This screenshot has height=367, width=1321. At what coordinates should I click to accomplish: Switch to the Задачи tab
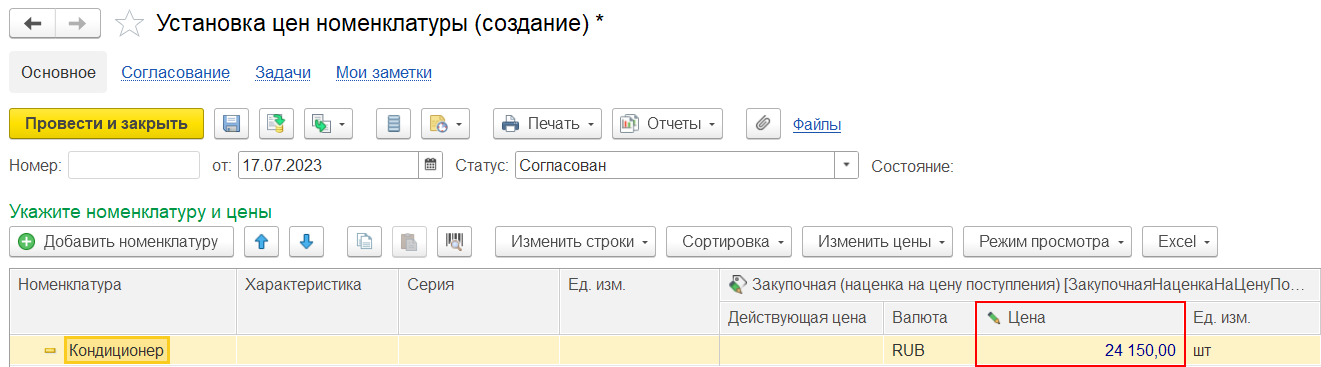(283, 72)
